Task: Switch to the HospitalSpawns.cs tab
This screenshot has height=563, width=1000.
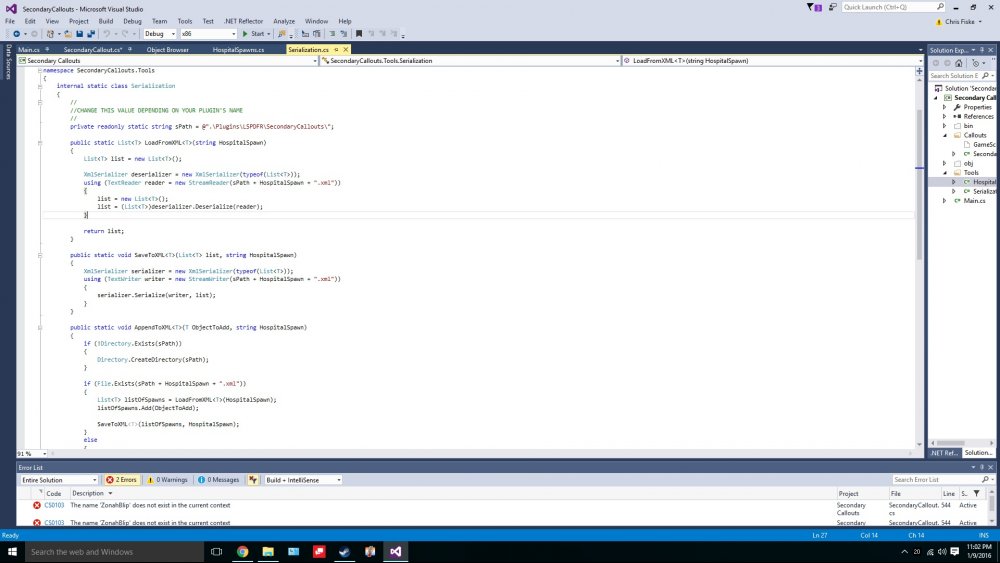Action: (238, 50)
